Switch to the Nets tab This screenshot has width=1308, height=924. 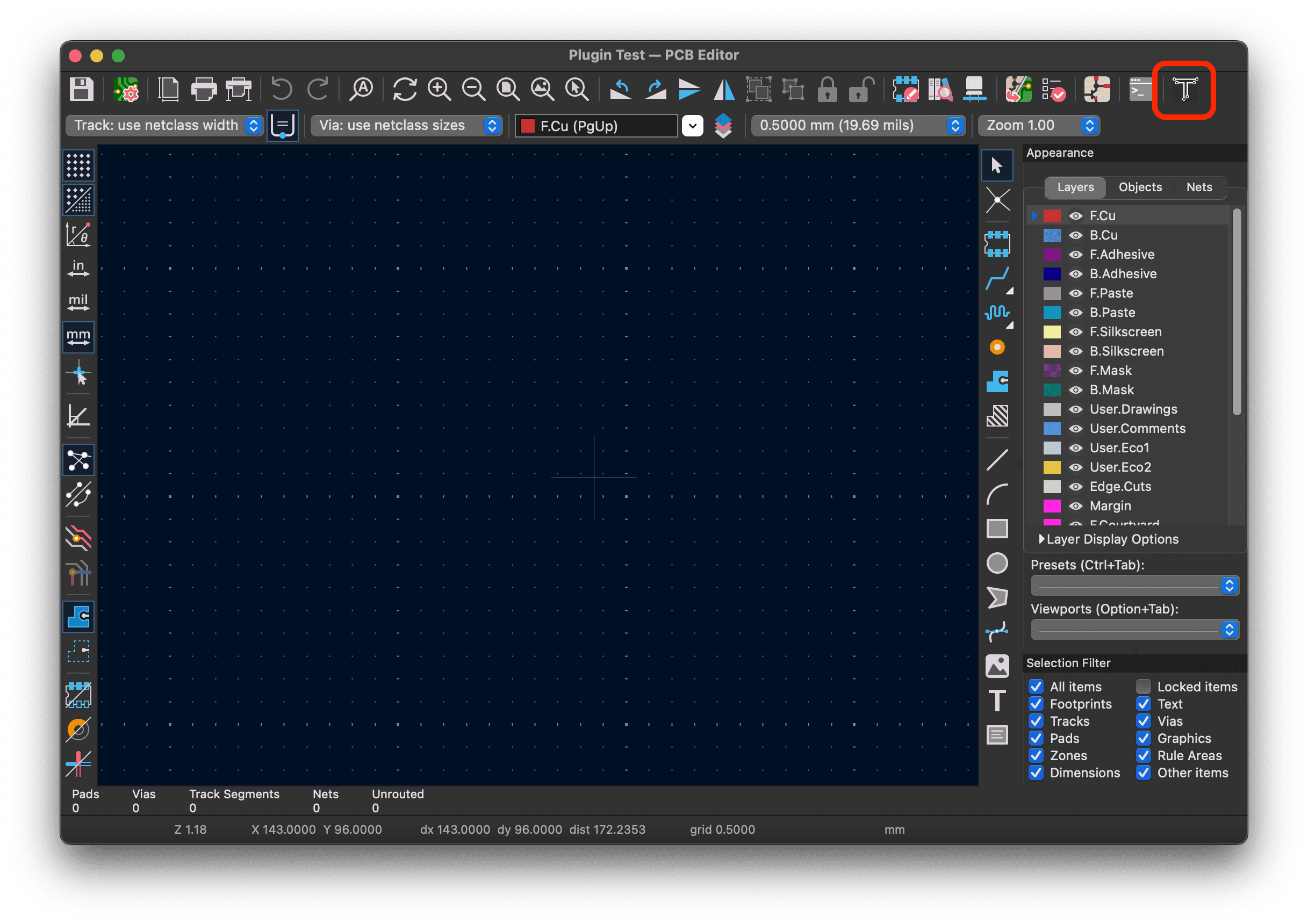tap(1198, 187)
